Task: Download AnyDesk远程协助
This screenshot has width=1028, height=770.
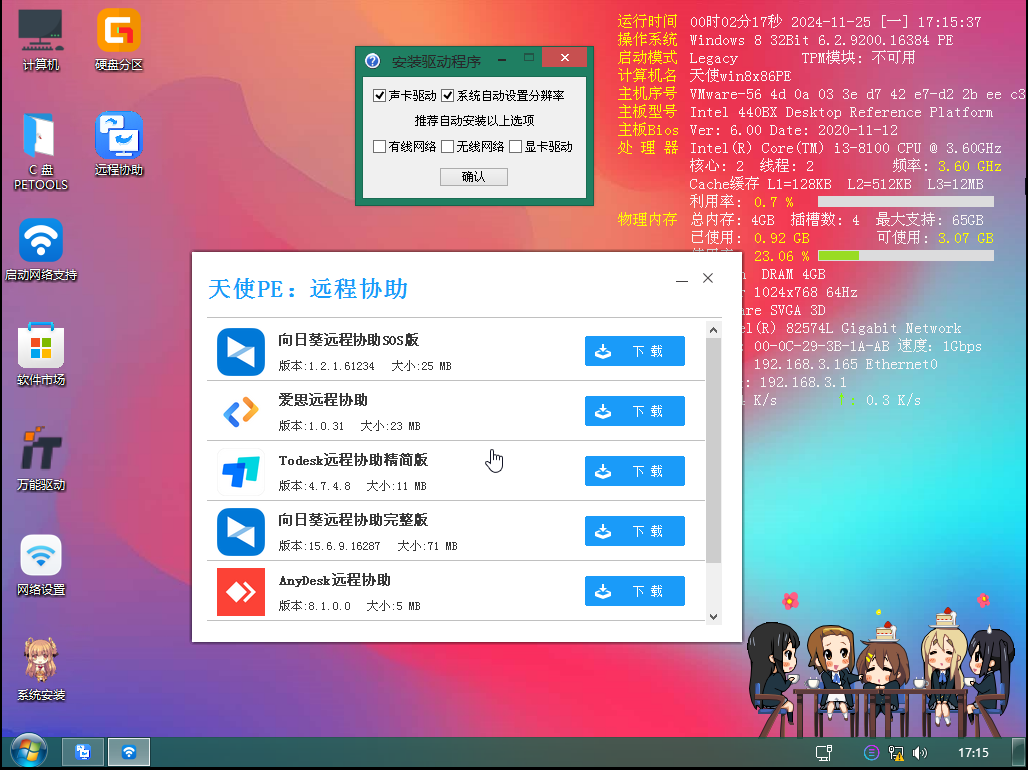Action: [635, 591]
